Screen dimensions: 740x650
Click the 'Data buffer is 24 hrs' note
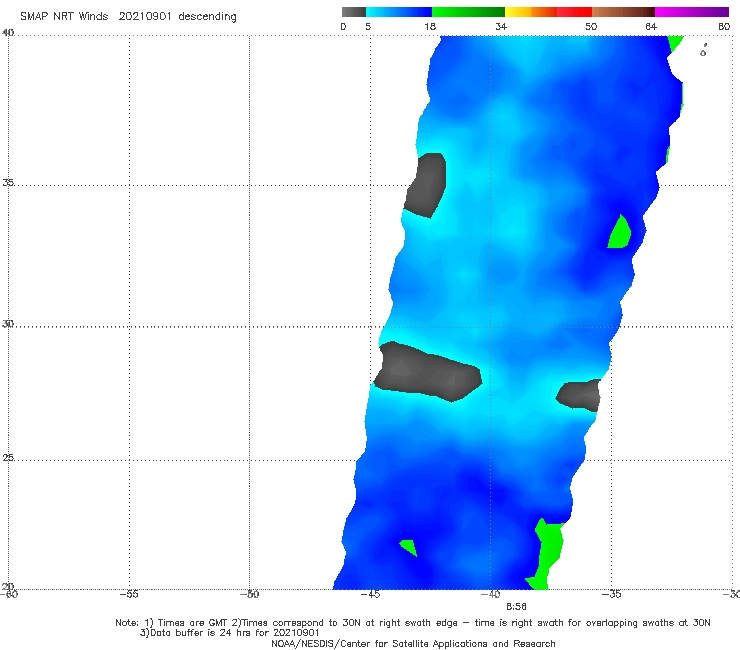230,633
